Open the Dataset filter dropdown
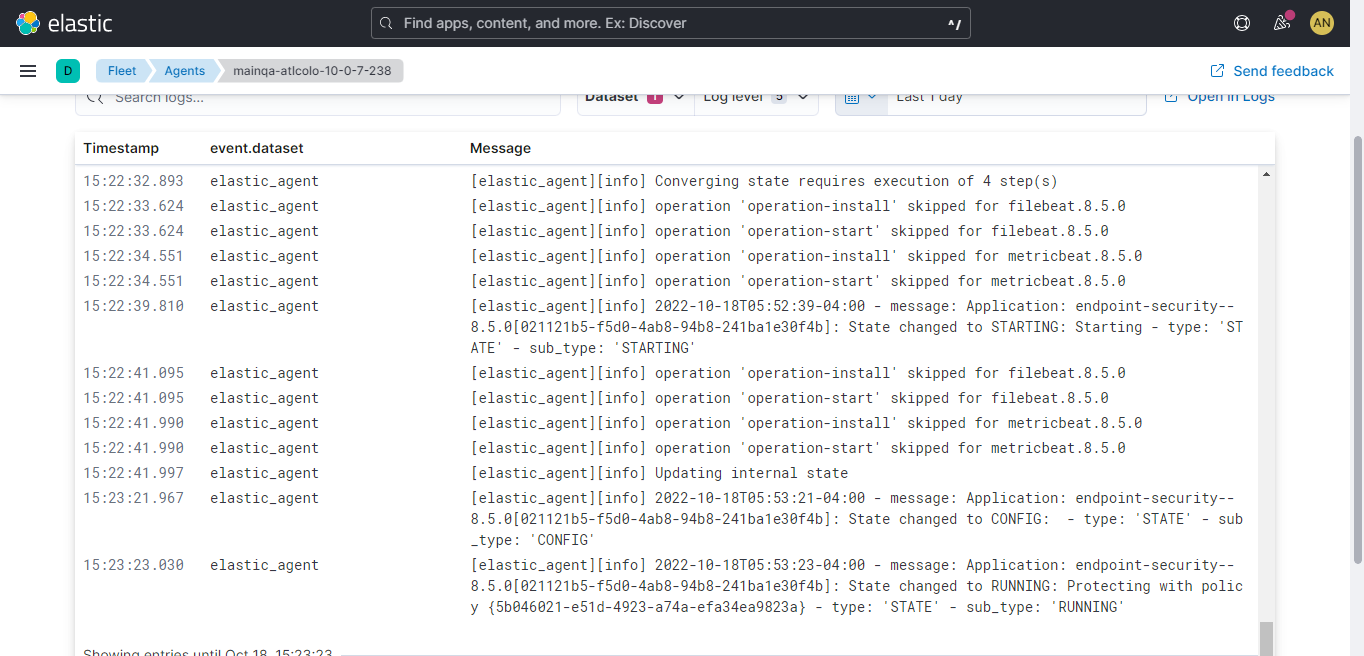The image size is (1364, 656). tap(635, 97)
